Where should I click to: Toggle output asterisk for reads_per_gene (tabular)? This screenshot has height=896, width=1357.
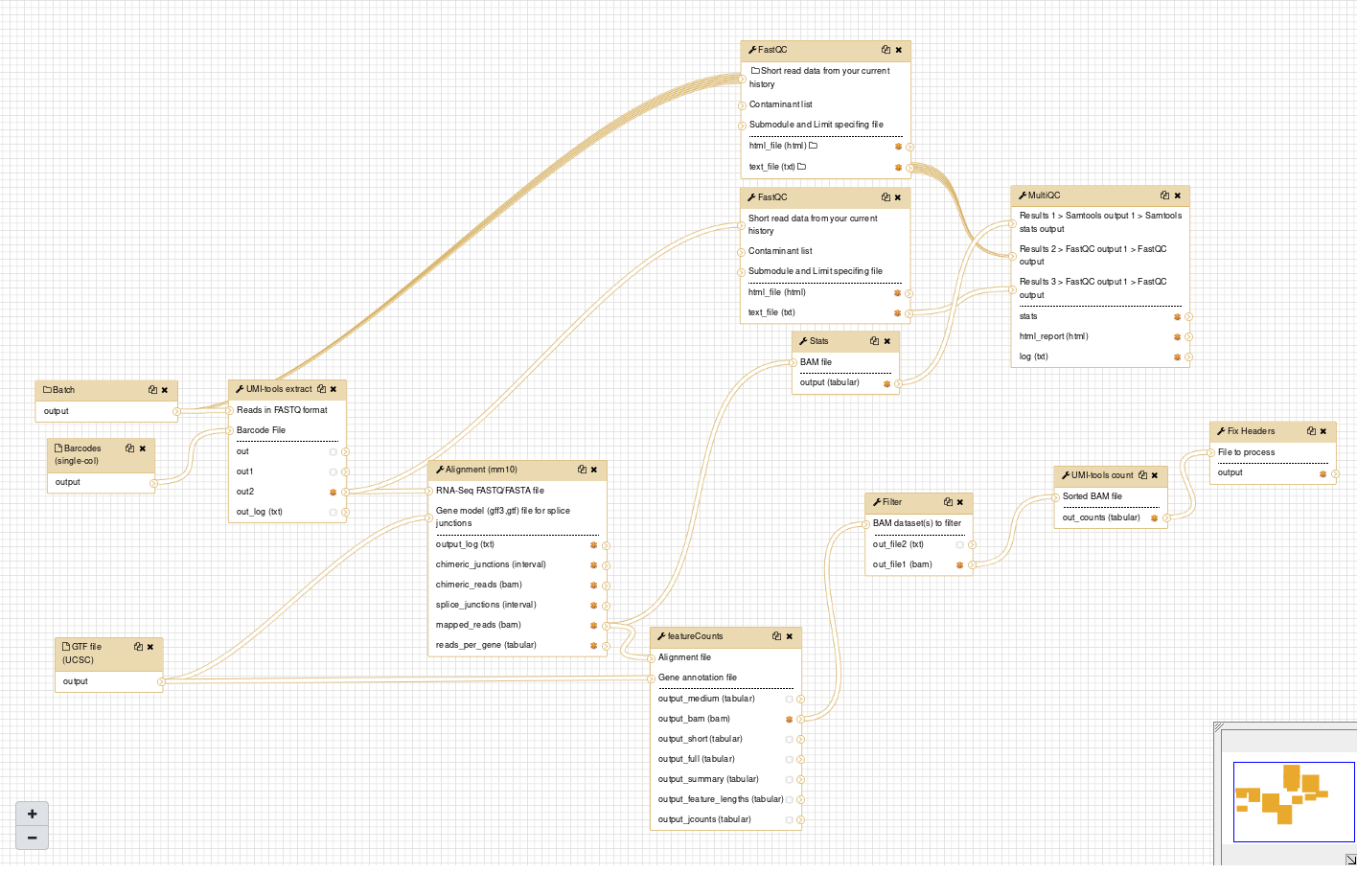[594, 645]
